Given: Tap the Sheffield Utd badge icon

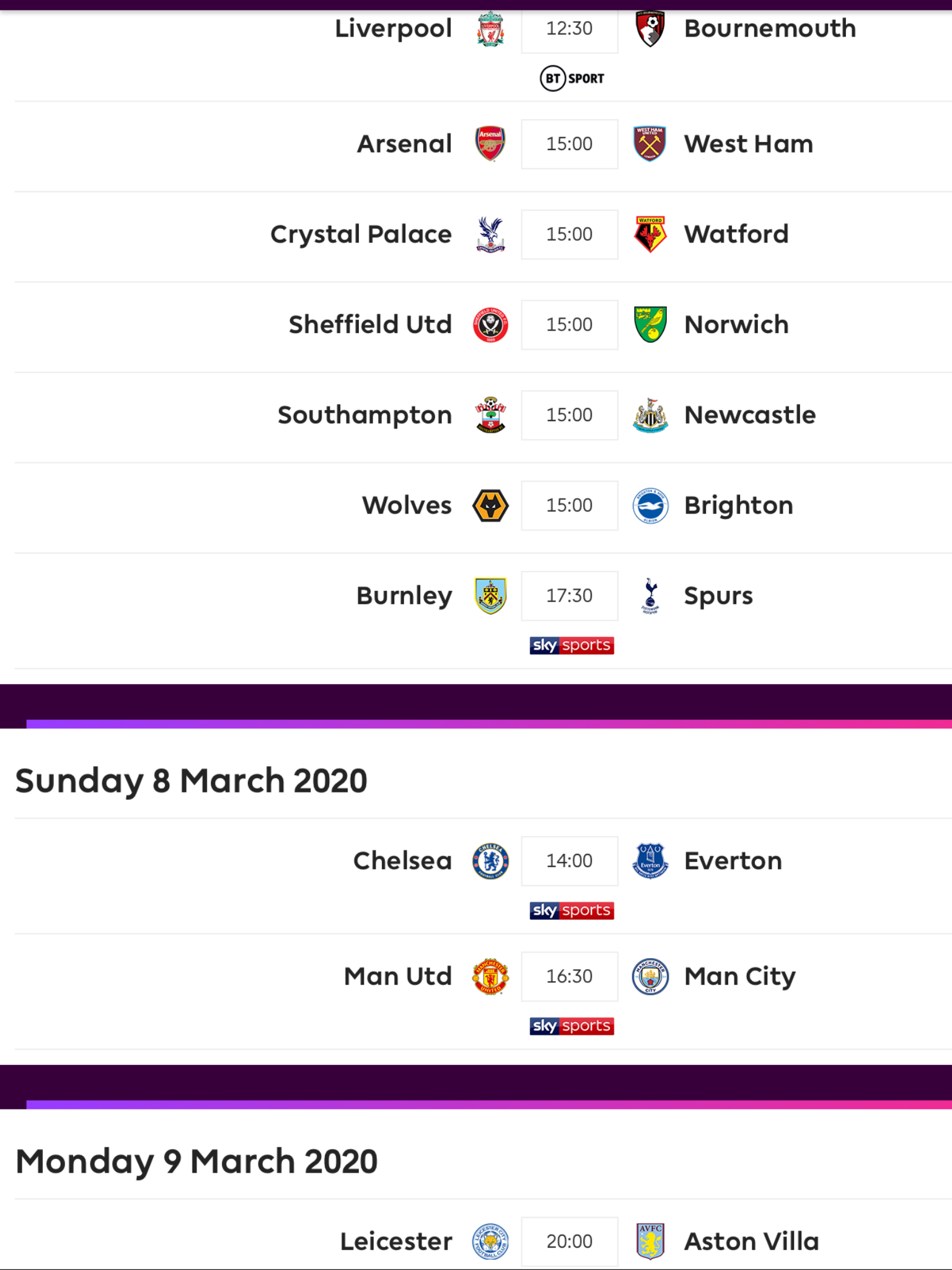Looking at the screenshot, I should [490, 325].
